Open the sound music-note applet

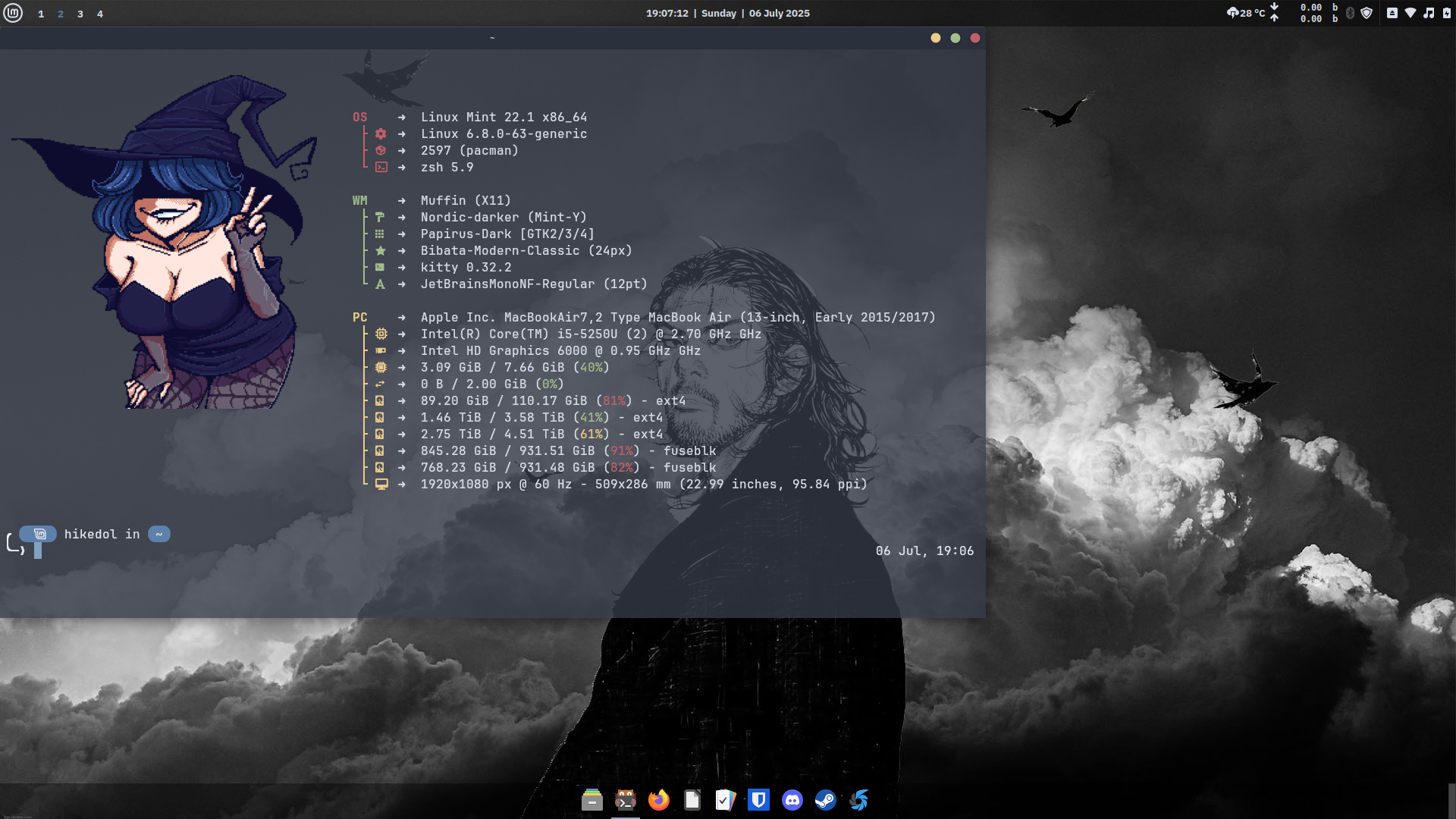1429,13
